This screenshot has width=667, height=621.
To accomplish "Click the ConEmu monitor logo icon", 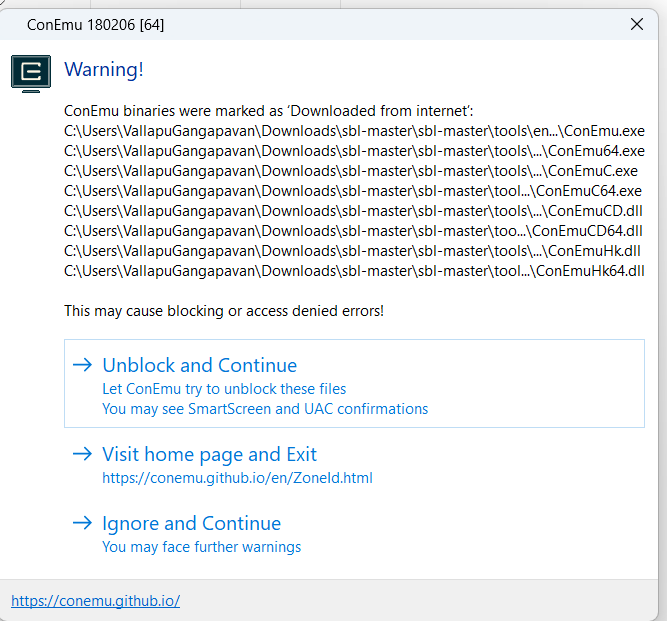I will tap(31, 73).
